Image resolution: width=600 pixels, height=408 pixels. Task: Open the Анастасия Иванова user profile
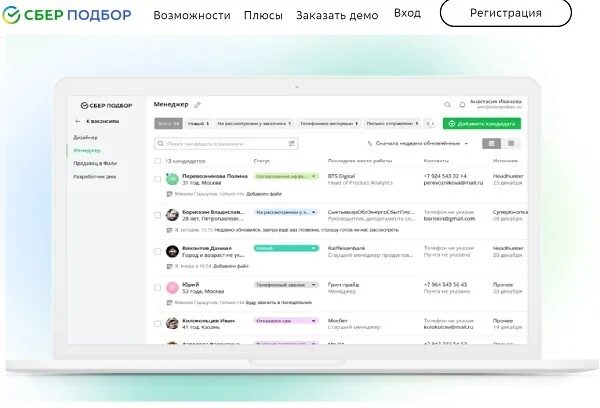[x=496, y=104]
